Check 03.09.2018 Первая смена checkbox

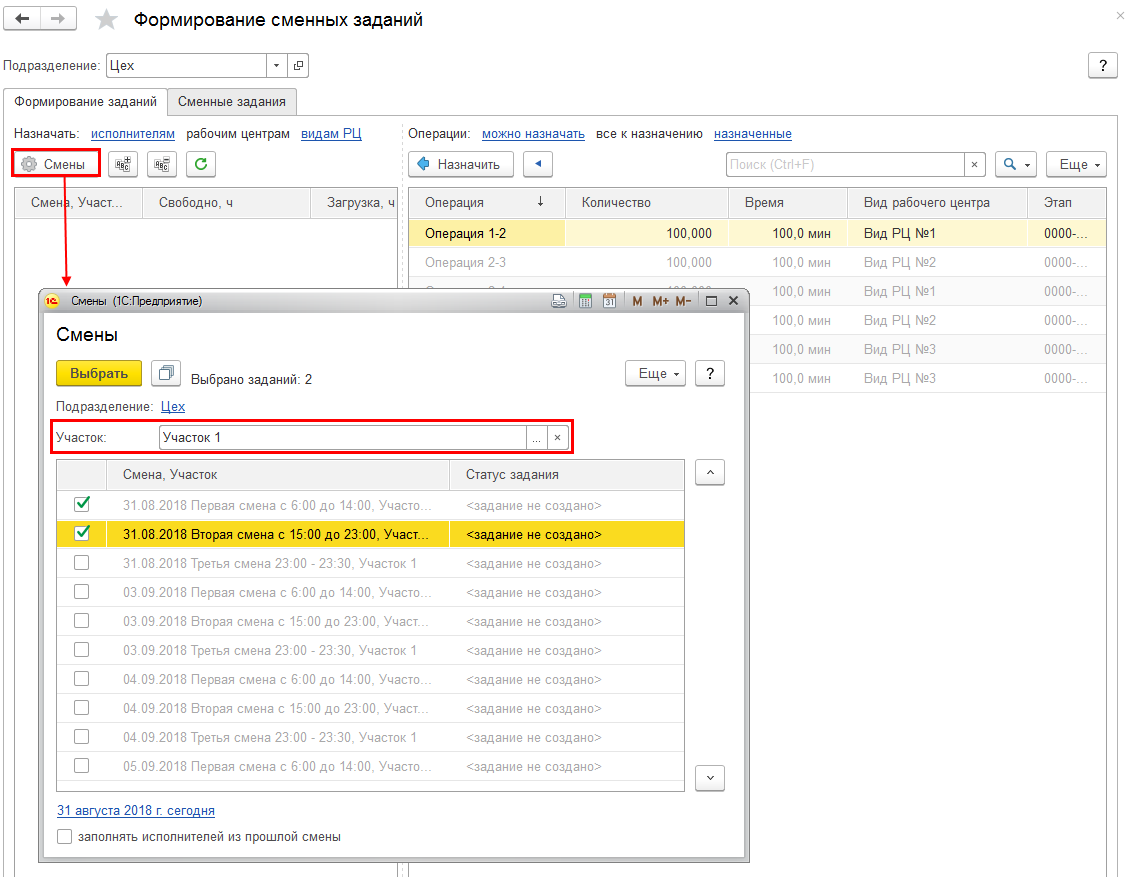point(82,591)
